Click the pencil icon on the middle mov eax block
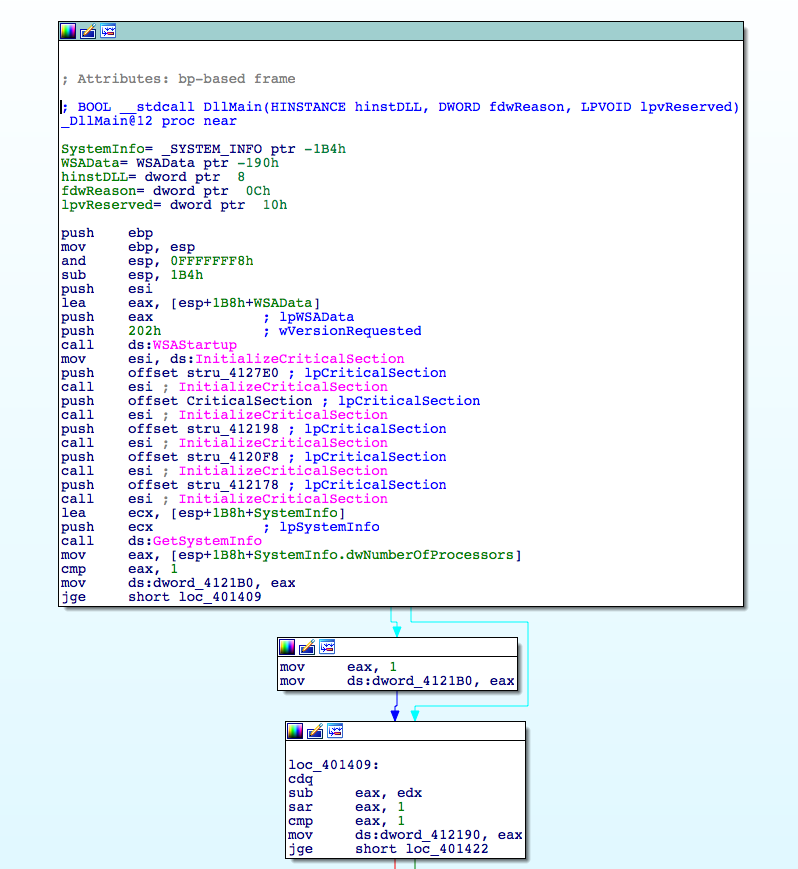The image size is (798, 869). click(308, 647)
